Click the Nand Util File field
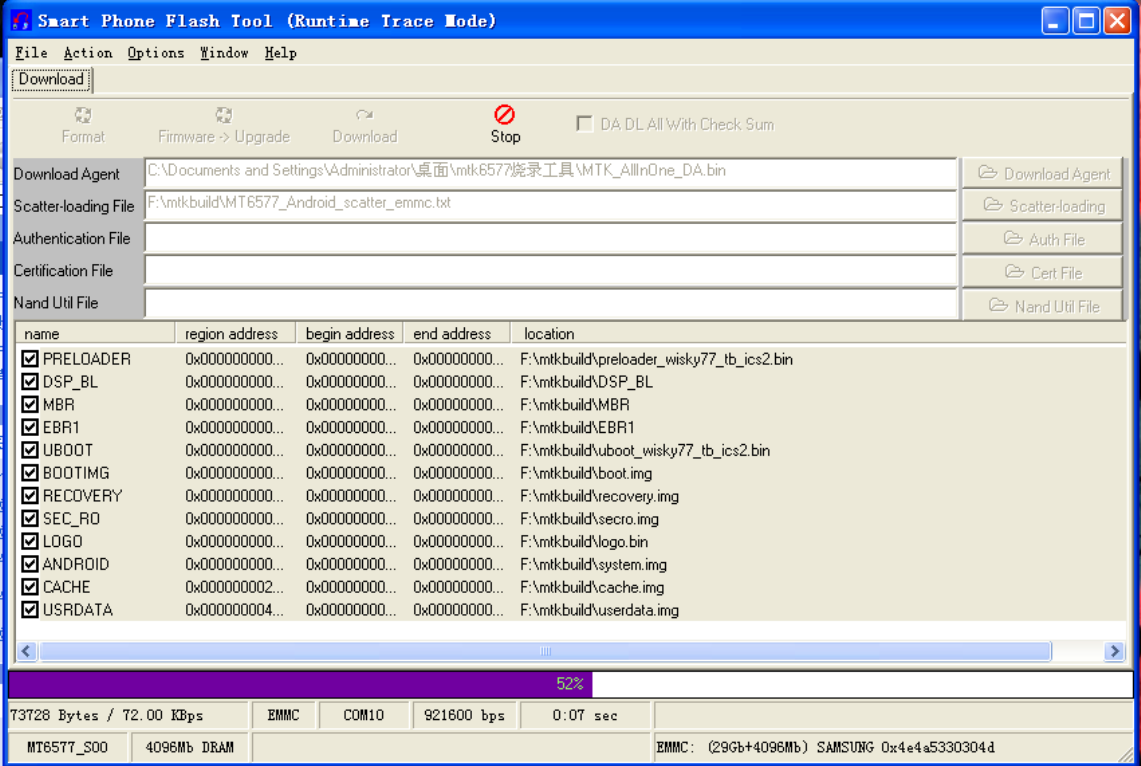The image size is (1141, 766). pyautogui.click(x=551, y=304)
